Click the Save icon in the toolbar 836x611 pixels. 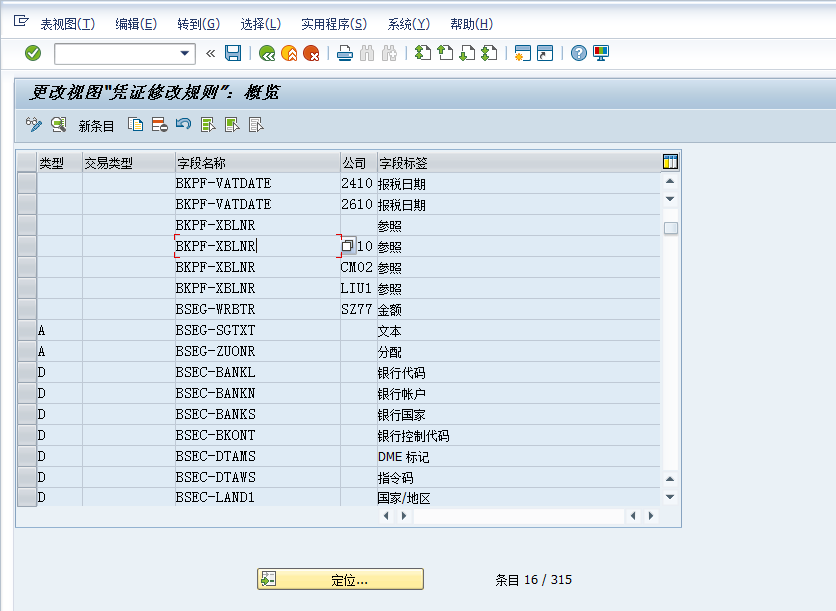point(232,54)
